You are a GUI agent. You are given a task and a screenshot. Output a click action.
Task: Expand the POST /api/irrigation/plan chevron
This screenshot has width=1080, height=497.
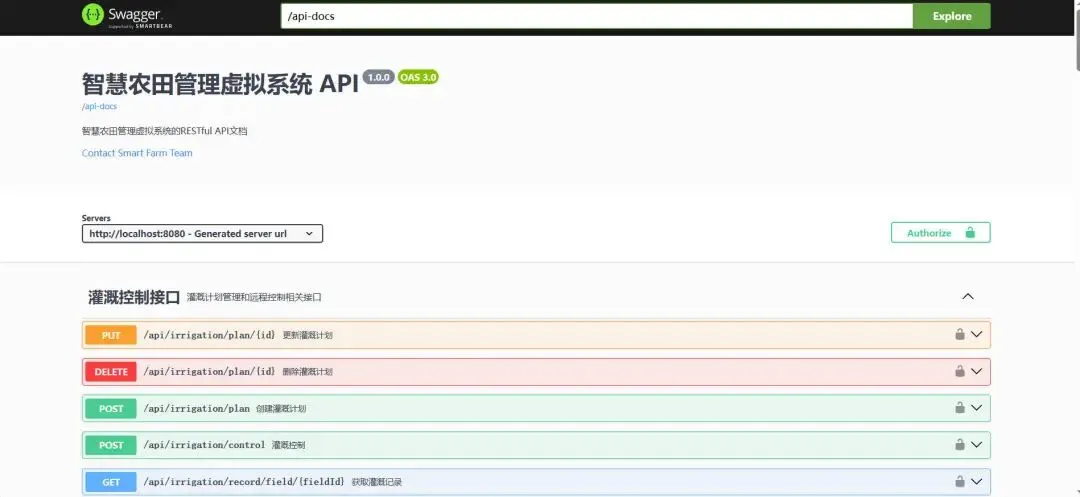pyautogui.click(x=976, y=408)
